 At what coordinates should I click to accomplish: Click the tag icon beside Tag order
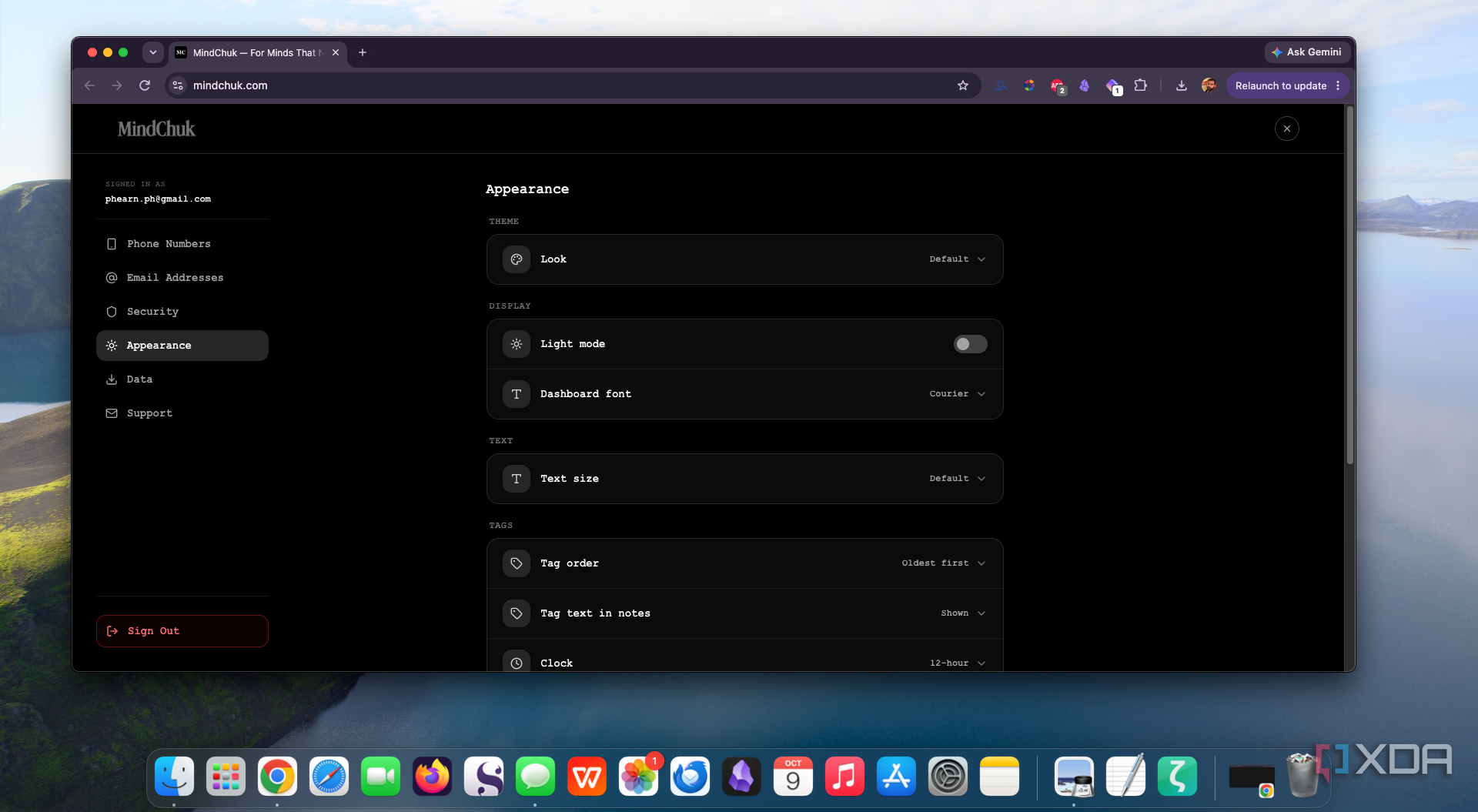coord(517,563)
